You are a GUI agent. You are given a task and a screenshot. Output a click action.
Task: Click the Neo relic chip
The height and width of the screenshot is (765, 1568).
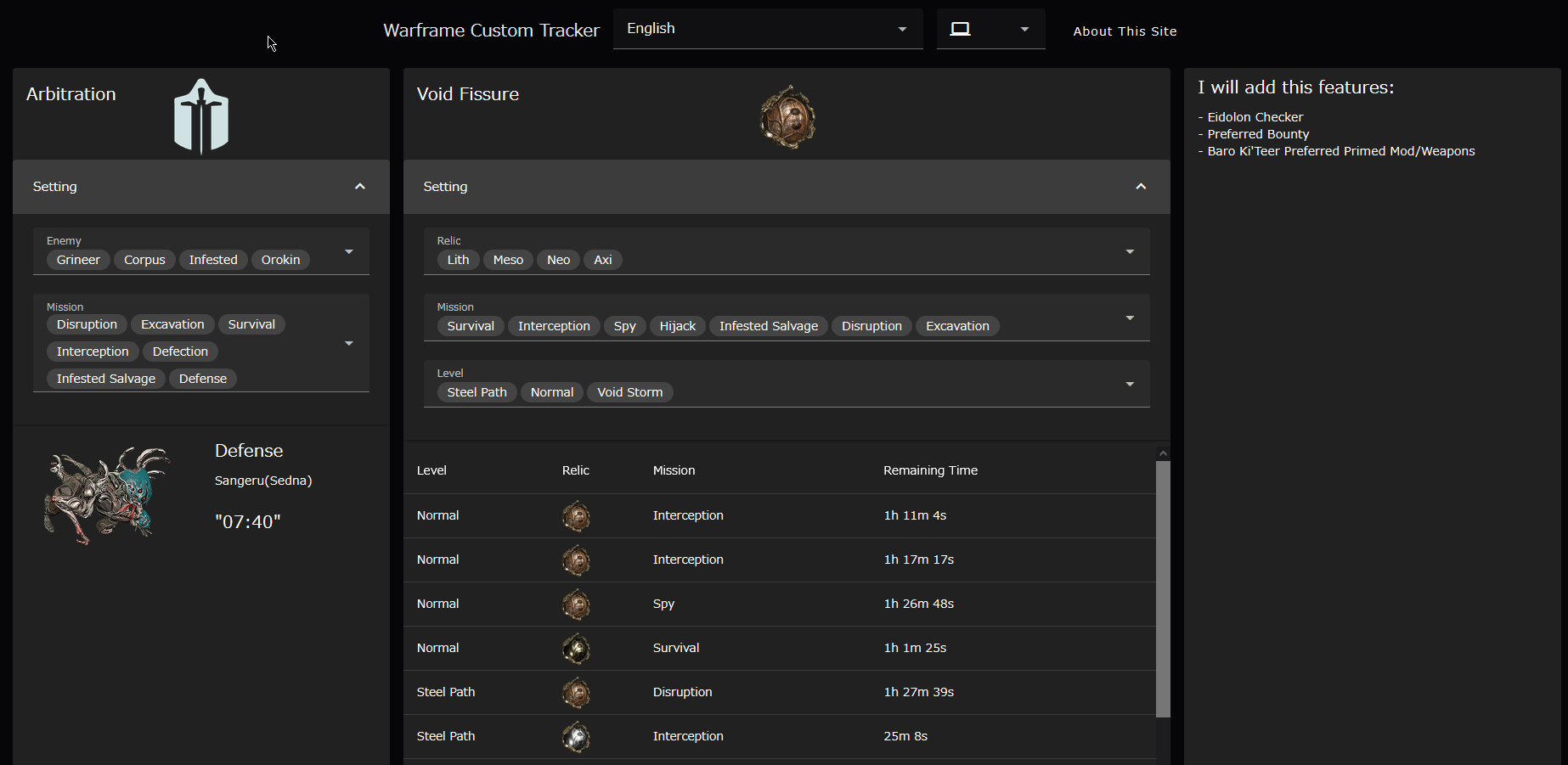coord(558,260)
